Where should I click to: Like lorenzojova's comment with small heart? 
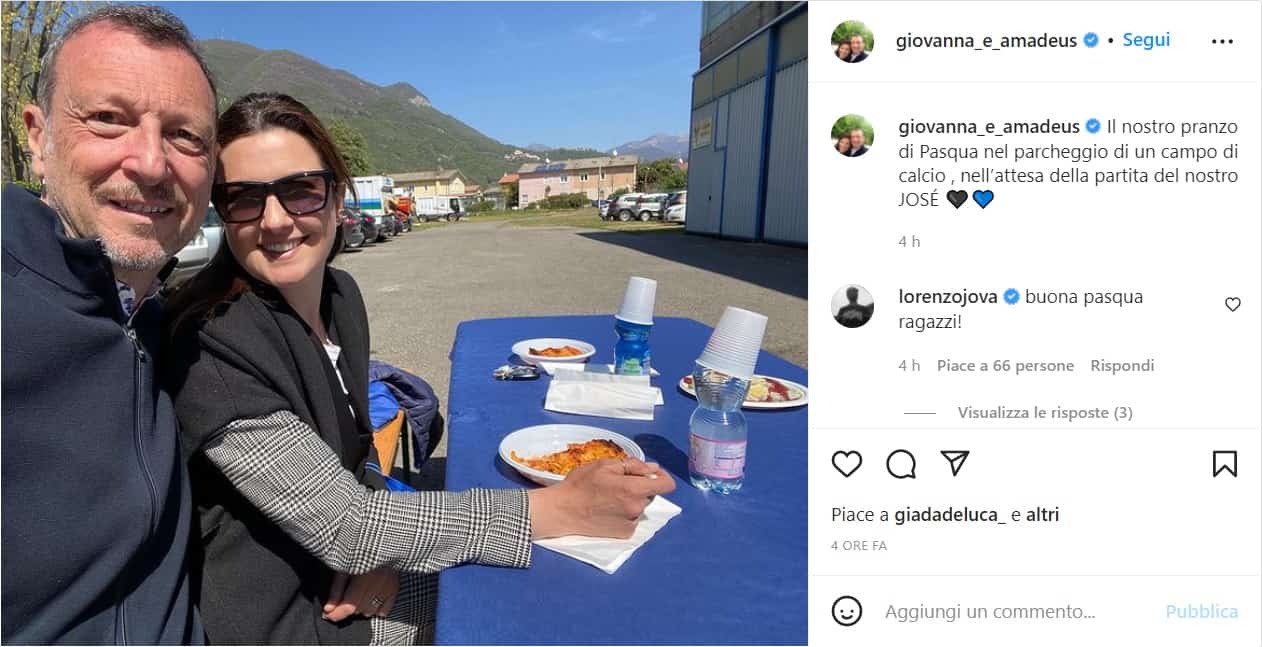coord(1233,305)
